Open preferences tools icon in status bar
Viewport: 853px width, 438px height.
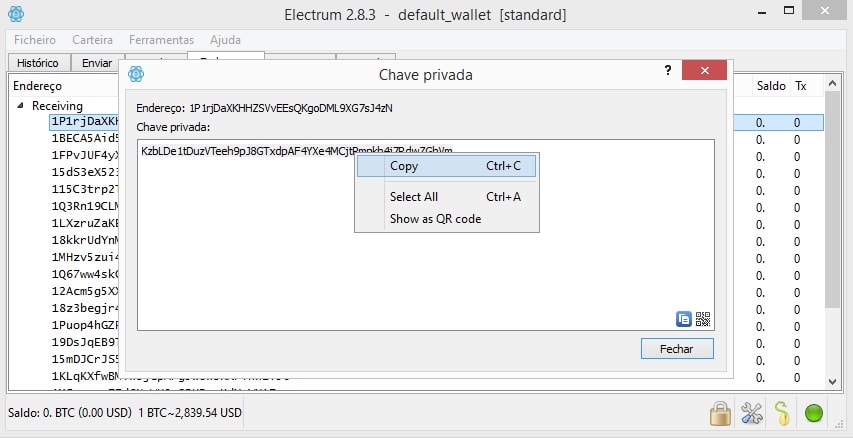752,414
